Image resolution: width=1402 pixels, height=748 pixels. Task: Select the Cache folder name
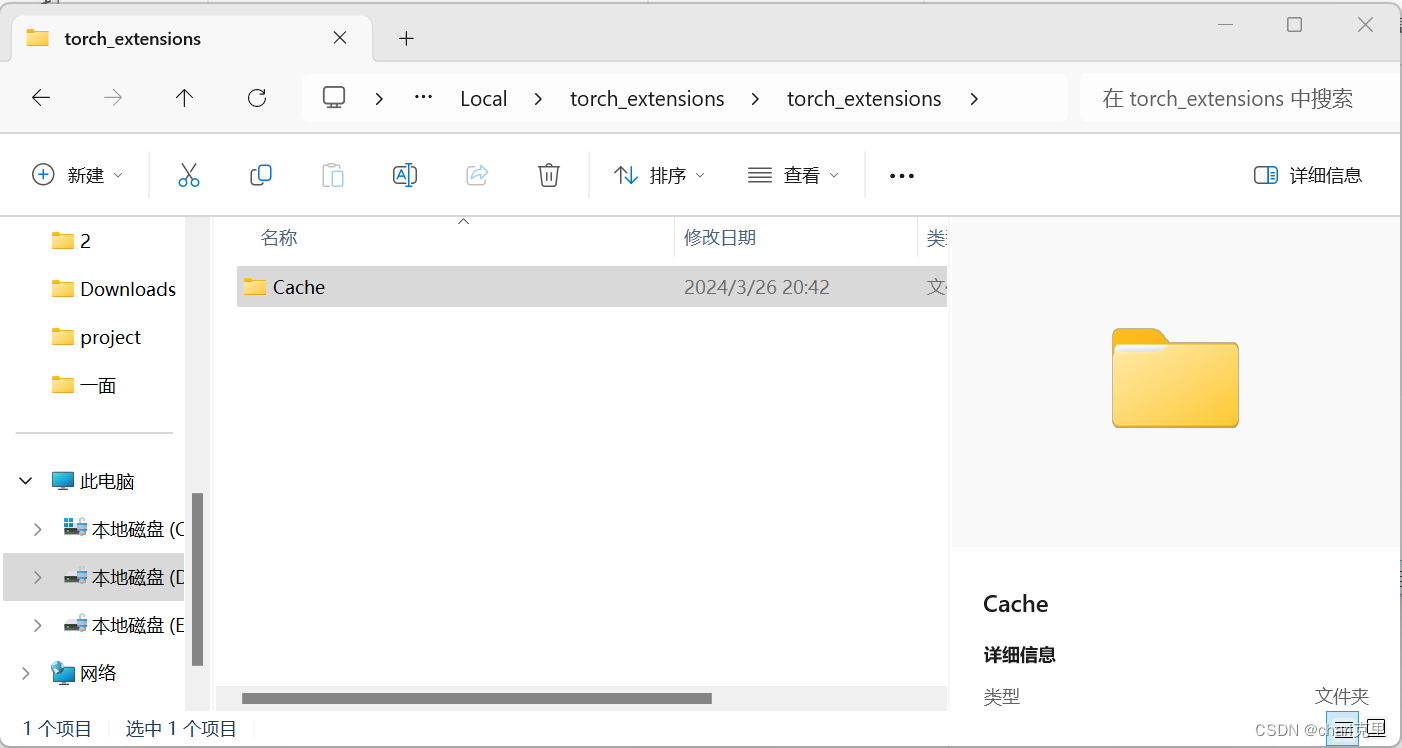[299, 287]
